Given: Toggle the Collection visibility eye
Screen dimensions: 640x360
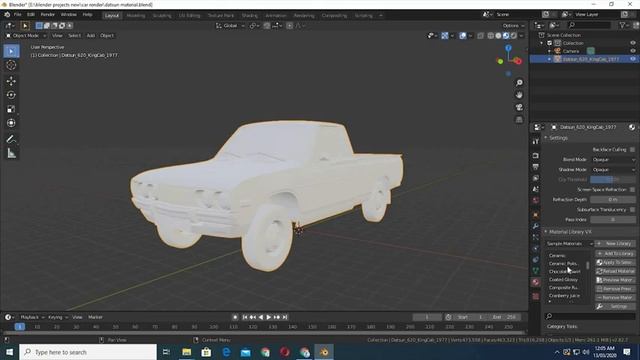Looking at the screenshot, I should (x=633, y=43).
